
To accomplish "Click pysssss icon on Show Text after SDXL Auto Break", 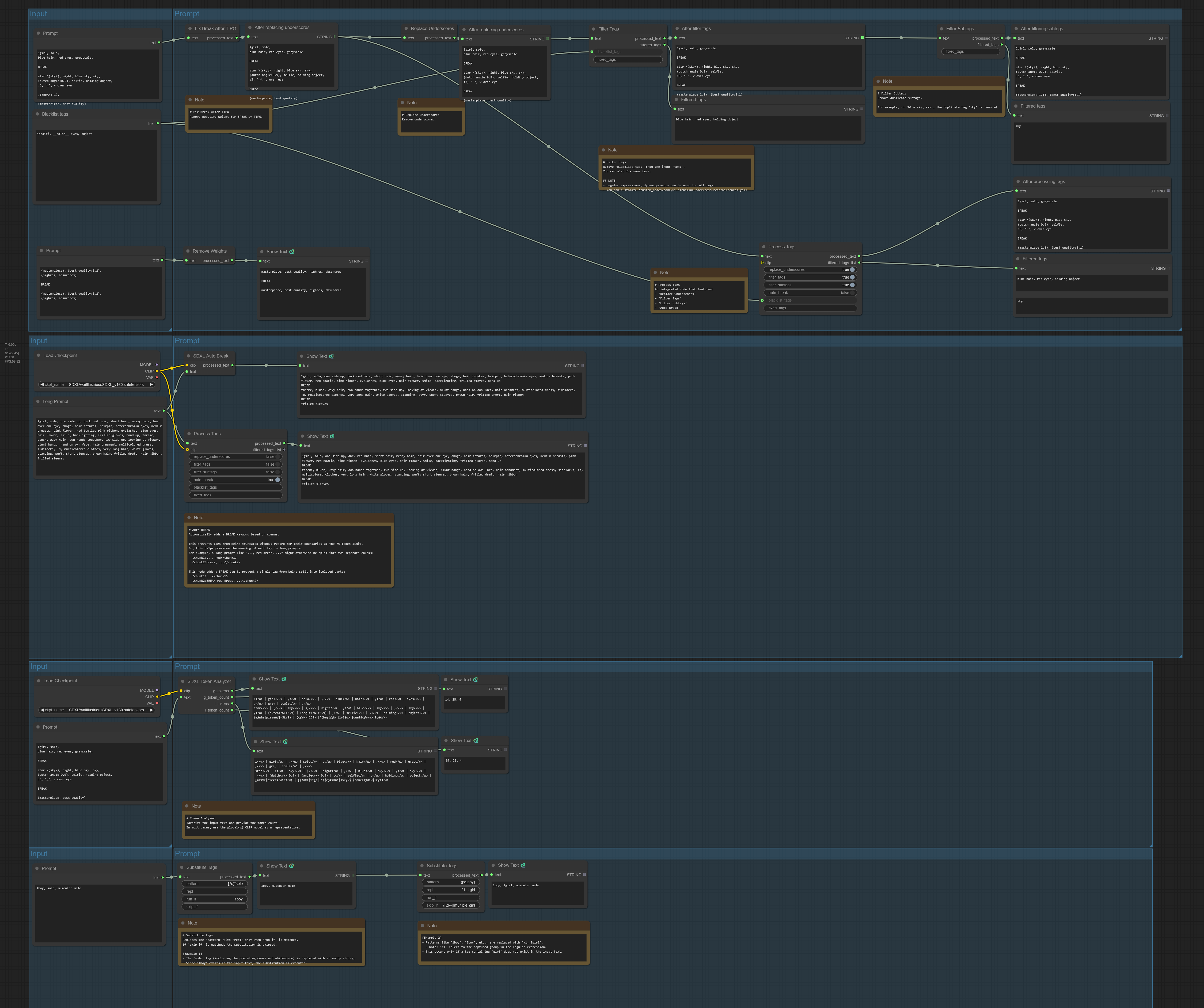I will (x=331, y=356).
